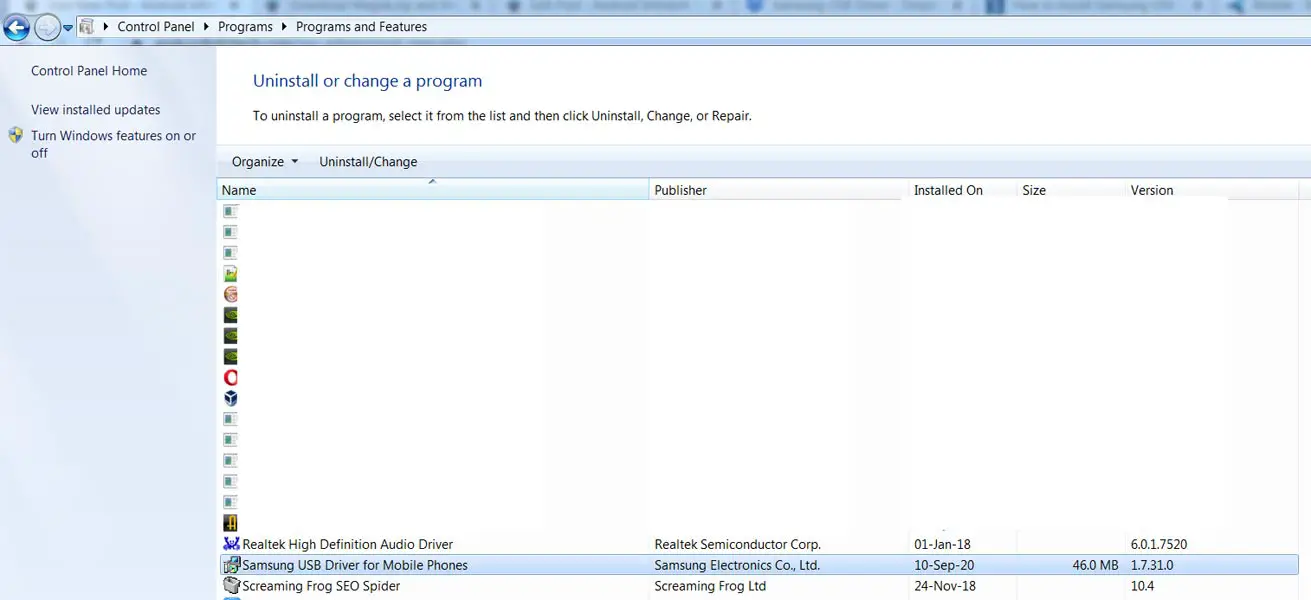Click publisher Samsung Electronics Co., Ltd.
The width and height of the screenshot is (1311, 600).
[737, 565]
